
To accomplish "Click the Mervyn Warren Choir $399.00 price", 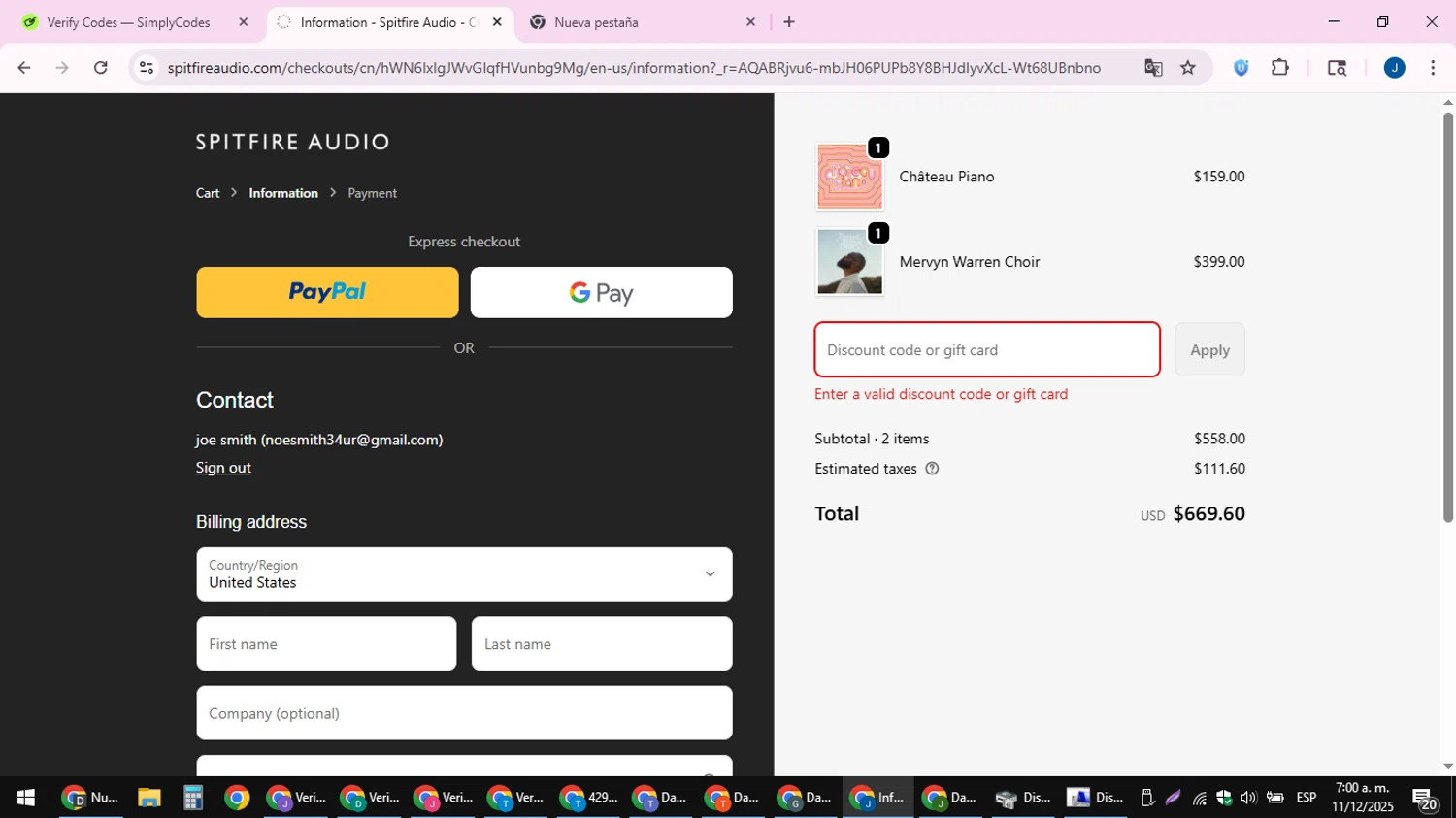I will coord(1219,262).
